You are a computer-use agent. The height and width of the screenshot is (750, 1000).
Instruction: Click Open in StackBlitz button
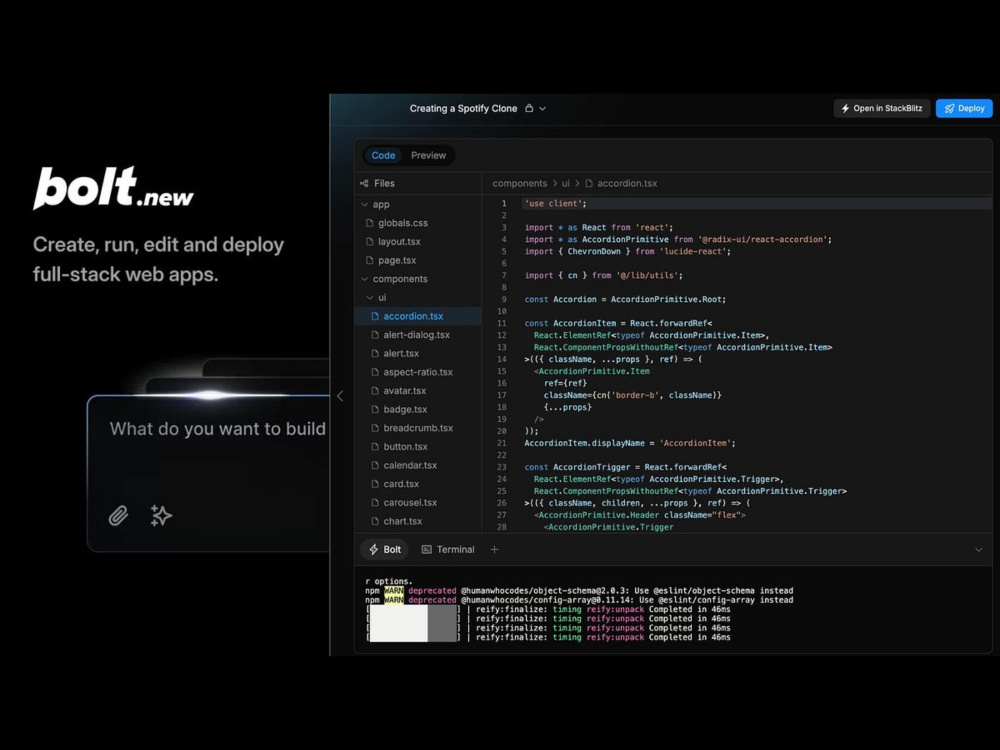(x=881, y=108)
